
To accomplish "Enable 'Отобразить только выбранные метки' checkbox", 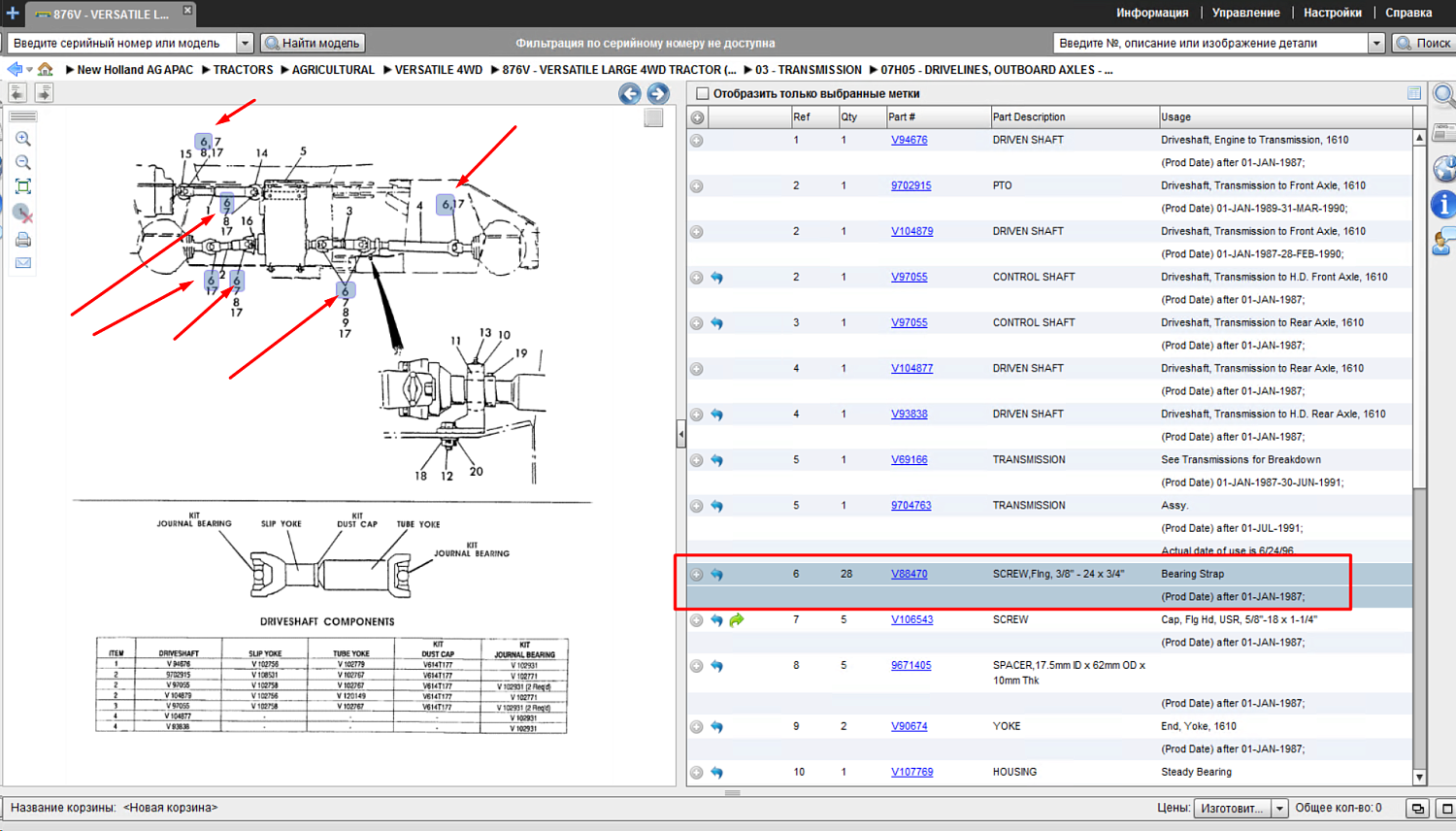I will (703, 93).
